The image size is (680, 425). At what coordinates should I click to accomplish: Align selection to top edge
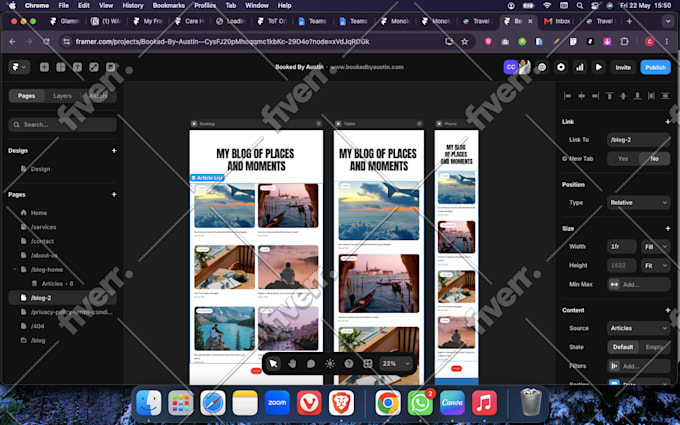pyautogui.click(x=609, y=96)
